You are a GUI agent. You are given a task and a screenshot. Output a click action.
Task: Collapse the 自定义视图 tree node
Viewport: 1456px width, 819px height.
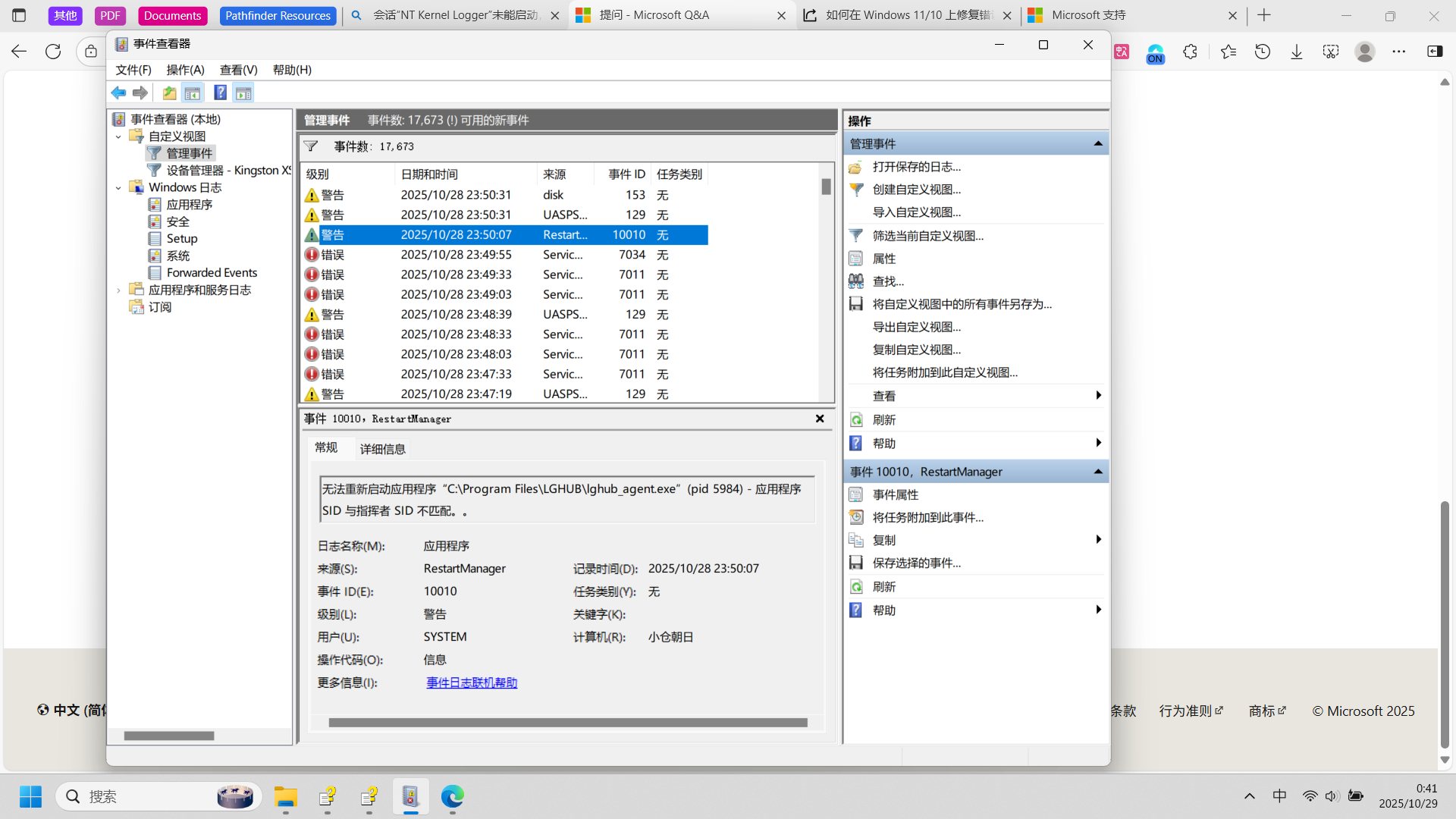[x=118, y=136]
